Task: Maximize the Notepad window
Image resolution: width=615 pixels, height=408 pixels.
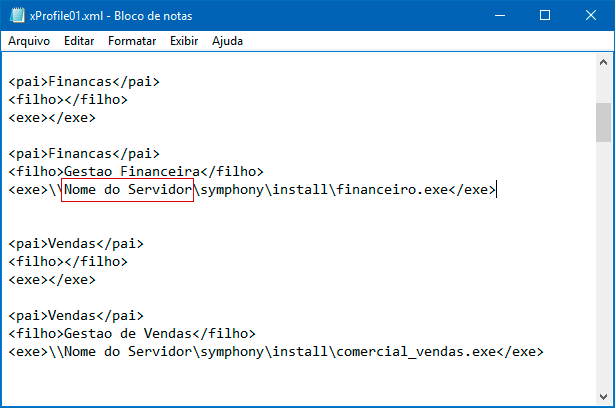Action: (543, 16)
